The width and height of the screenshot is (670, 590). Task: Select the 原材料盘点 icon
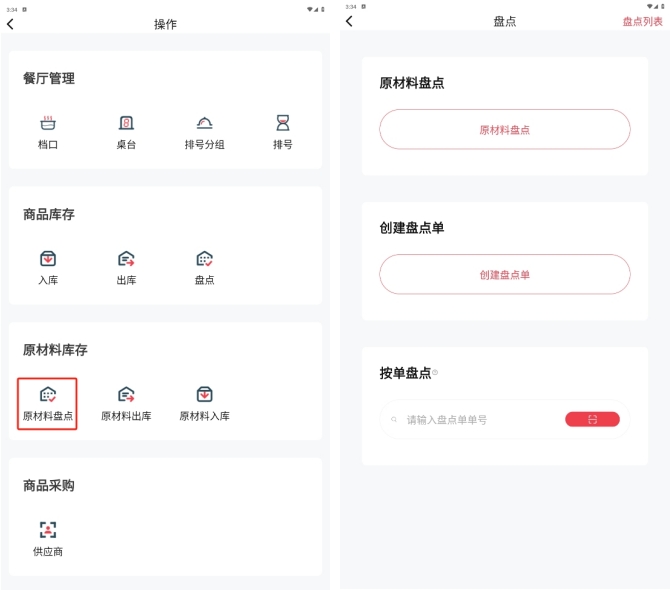click(x=48, y=395)
